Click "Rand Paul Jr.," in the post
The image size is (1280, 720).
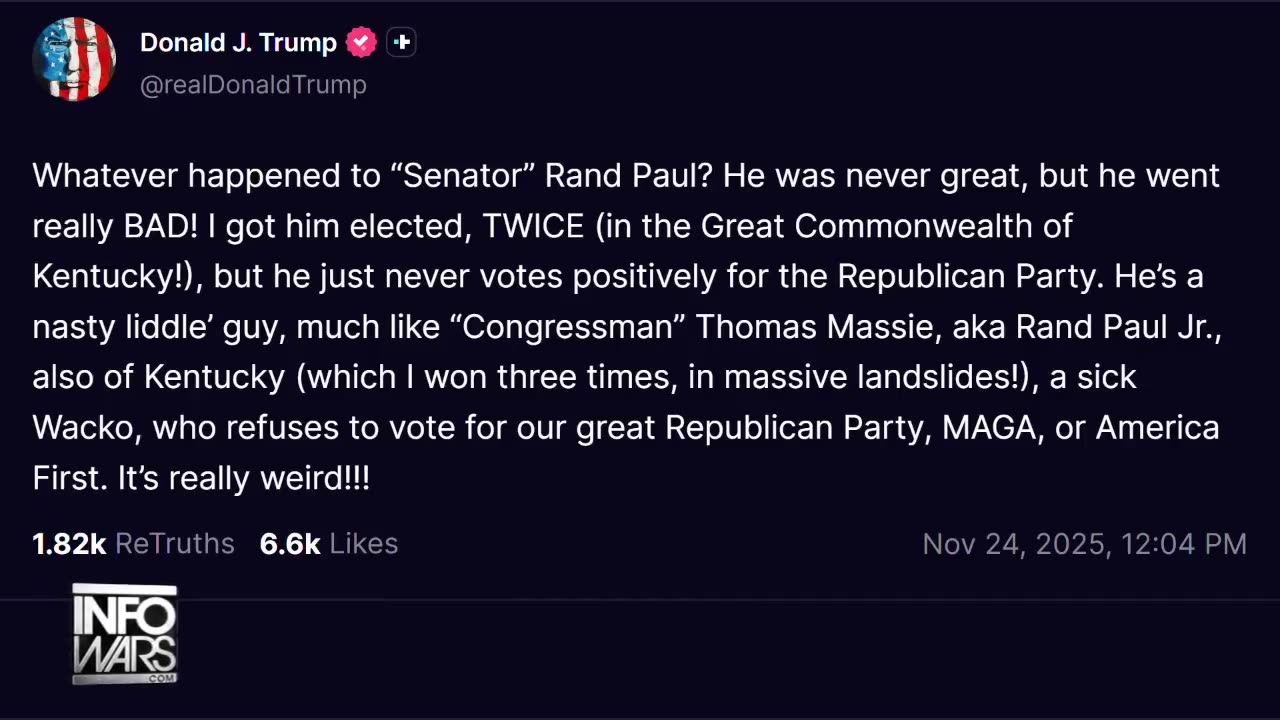[x=1119, y=327]
